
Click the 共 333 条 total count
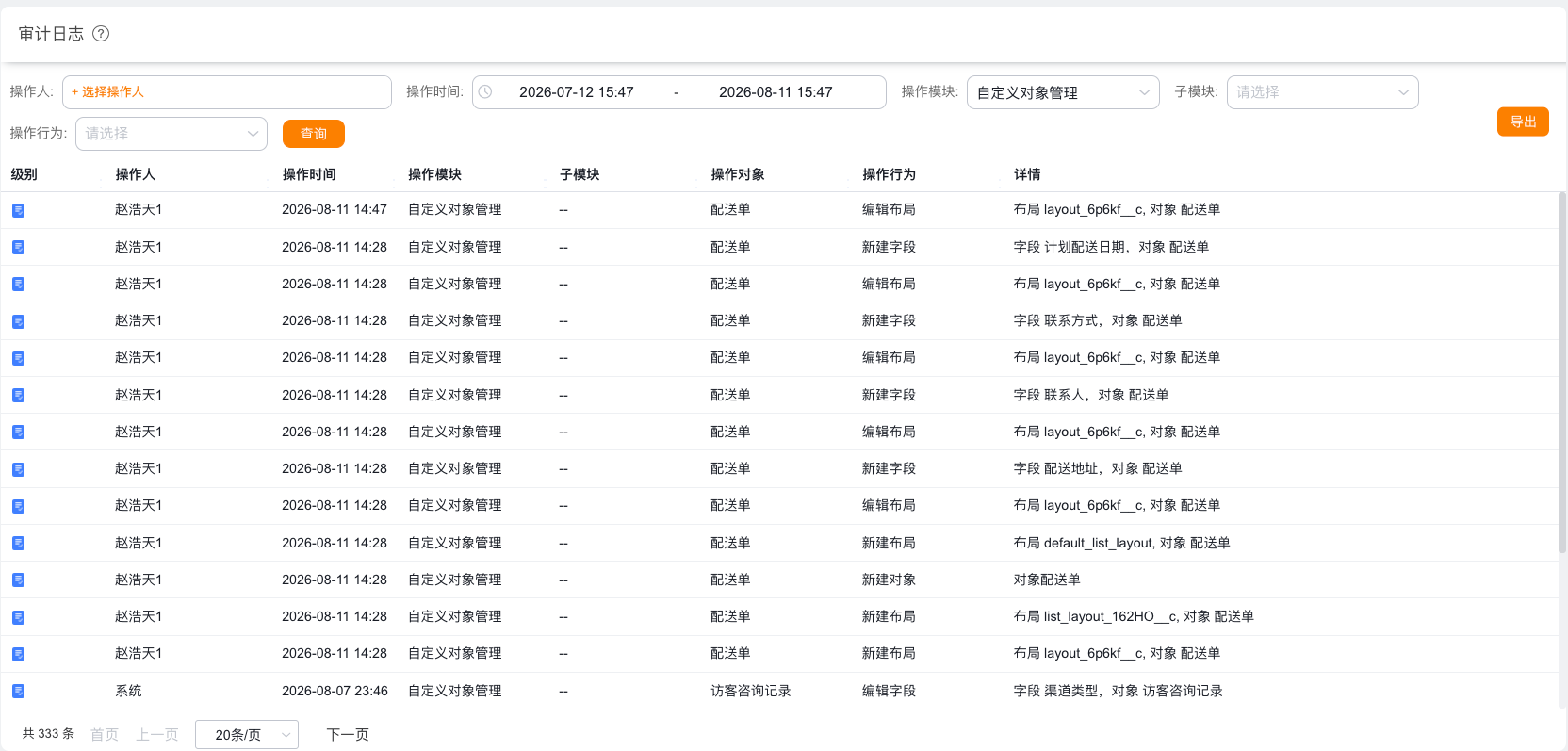point(48,734)
